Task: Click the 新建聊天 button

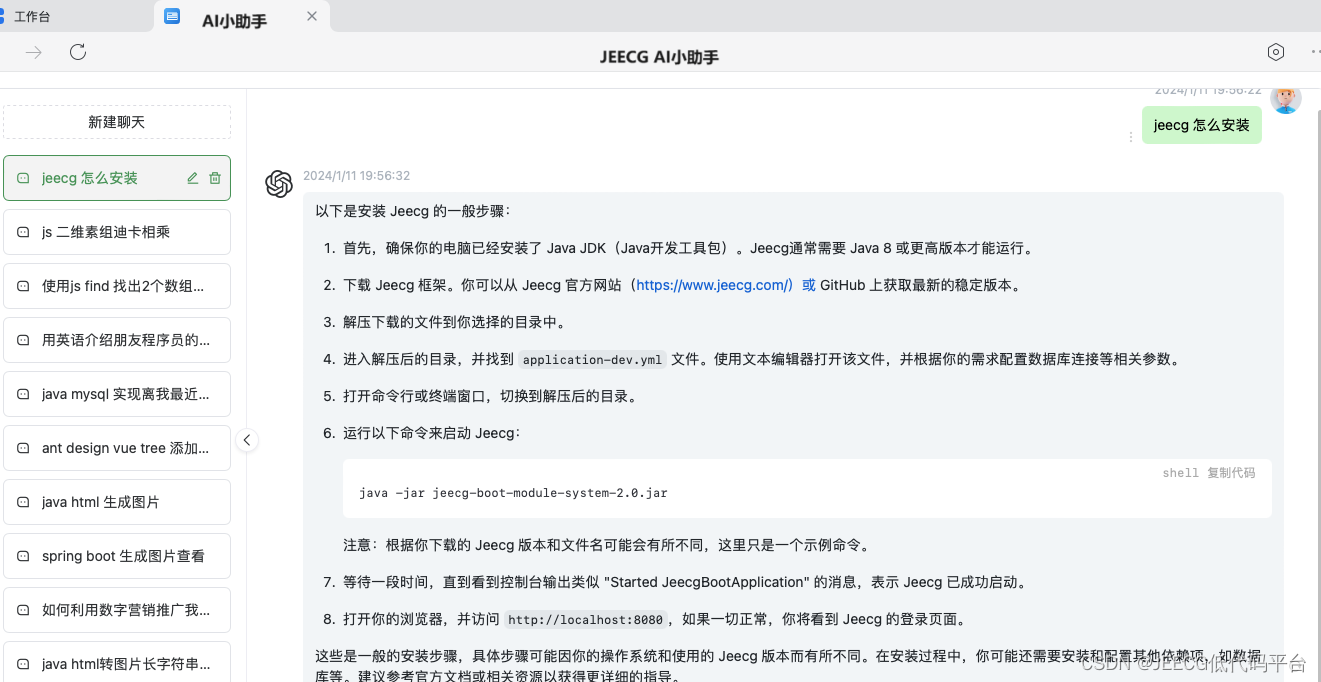Action: pos(116,121)
